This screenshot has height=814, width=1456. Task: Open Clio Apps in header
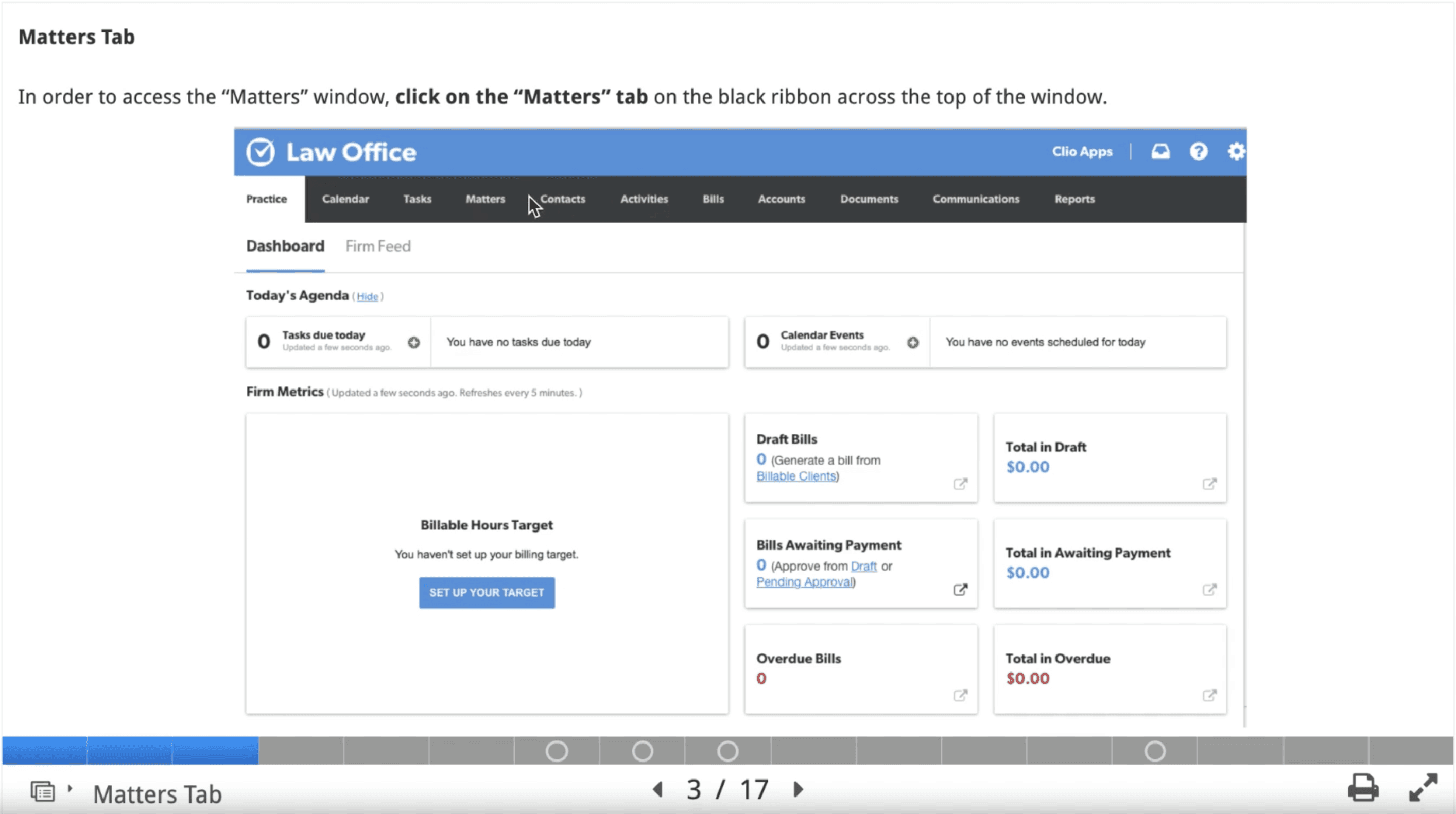pyautogui.click(x=1082, y=151)
